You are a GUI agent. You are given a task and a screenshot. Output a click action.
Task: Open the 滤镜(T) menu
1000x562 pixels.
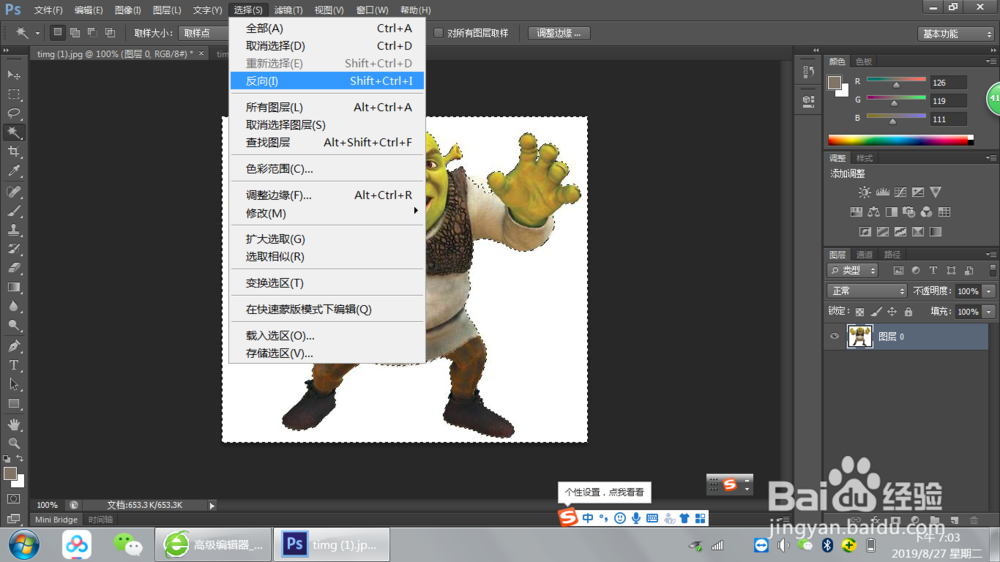pyautogui.click(x=288, y=10)
